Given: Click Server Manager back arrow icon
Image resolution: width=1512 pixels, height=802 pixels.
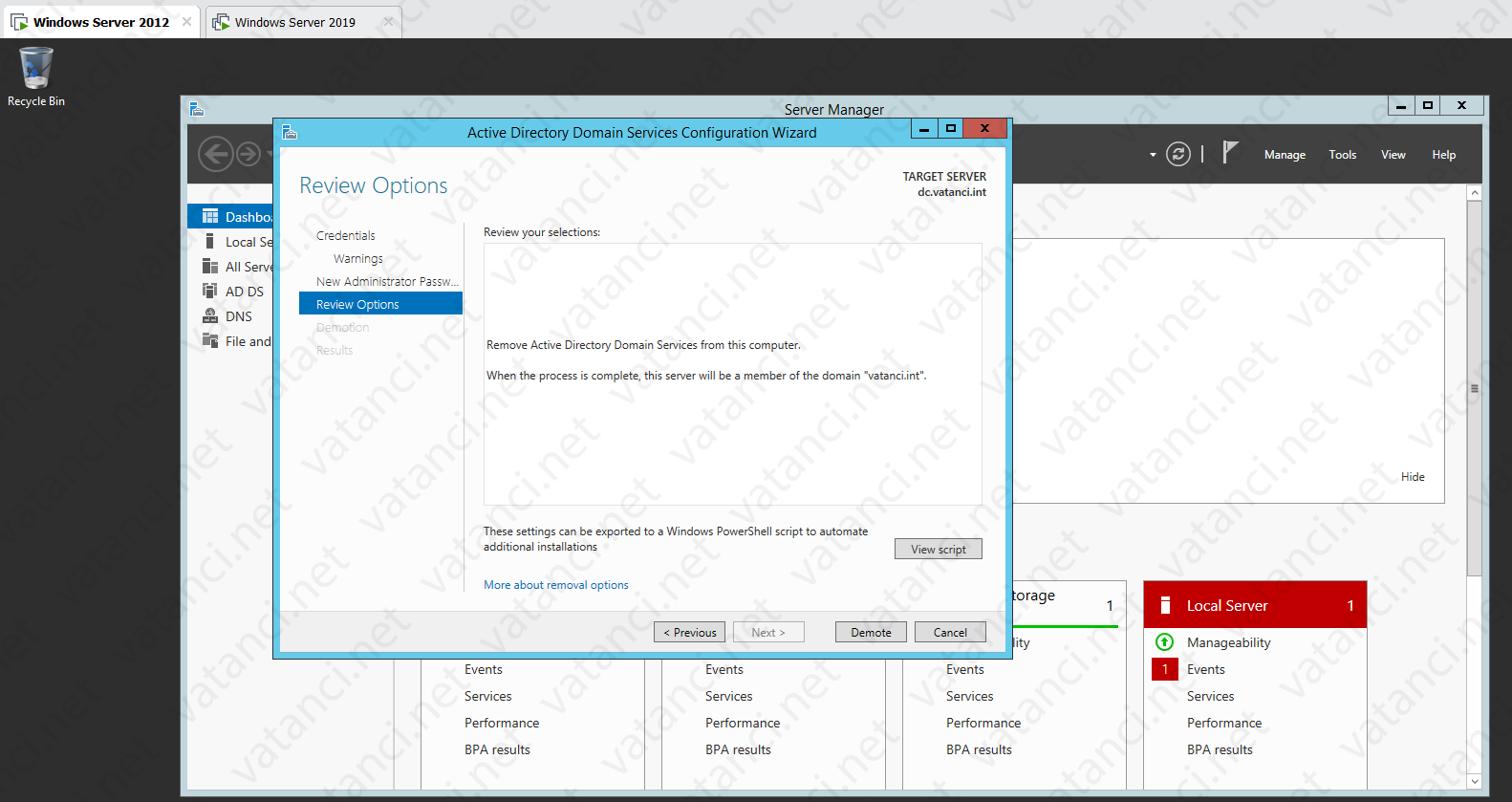Looking at the screenshot, I should click(x=216, y=154).
